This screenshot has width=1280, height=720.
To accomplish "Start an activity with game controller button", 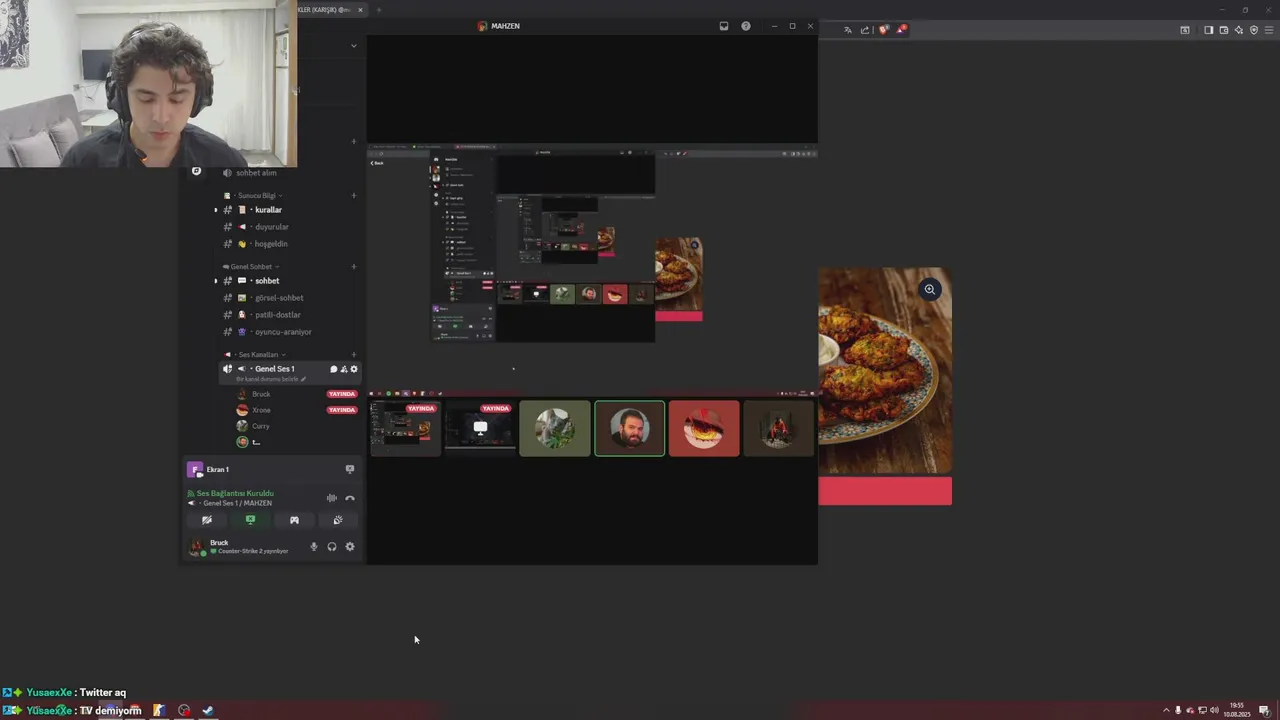I will pos(294,520).
